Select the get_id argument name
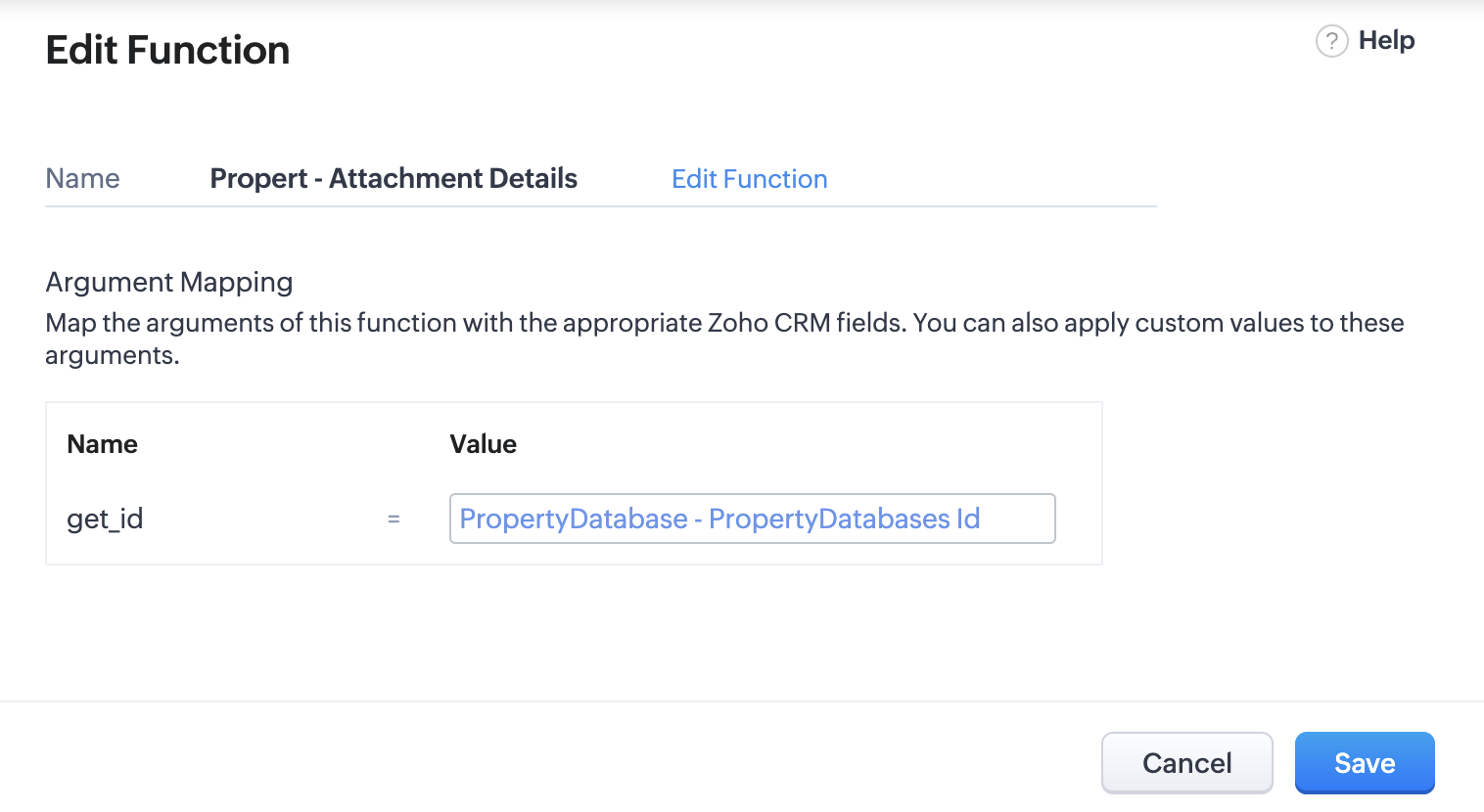Screen dimensions: 1484x812 (x=104, y=519)
